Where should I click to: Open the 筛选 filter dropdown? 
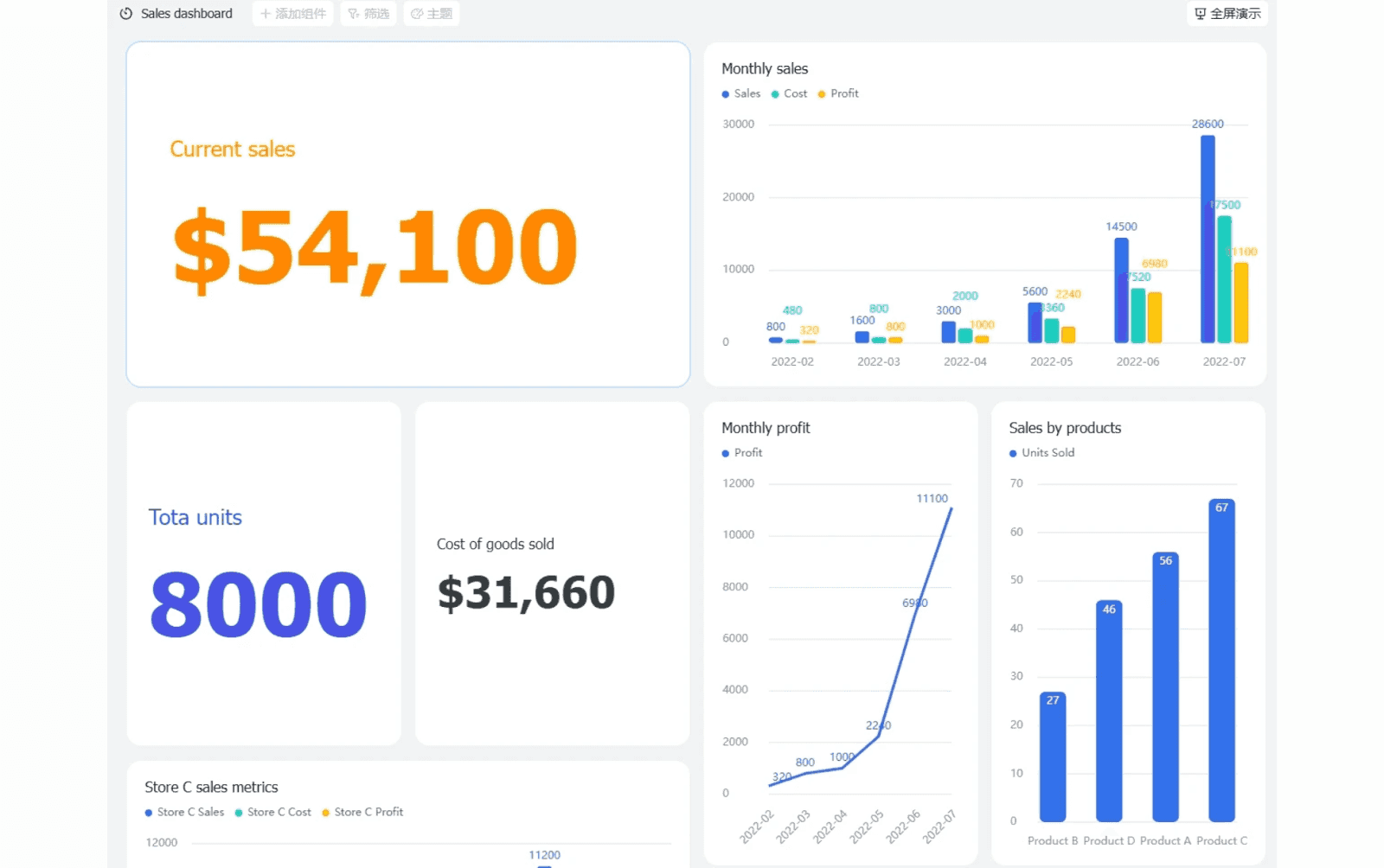coord(368,13)
